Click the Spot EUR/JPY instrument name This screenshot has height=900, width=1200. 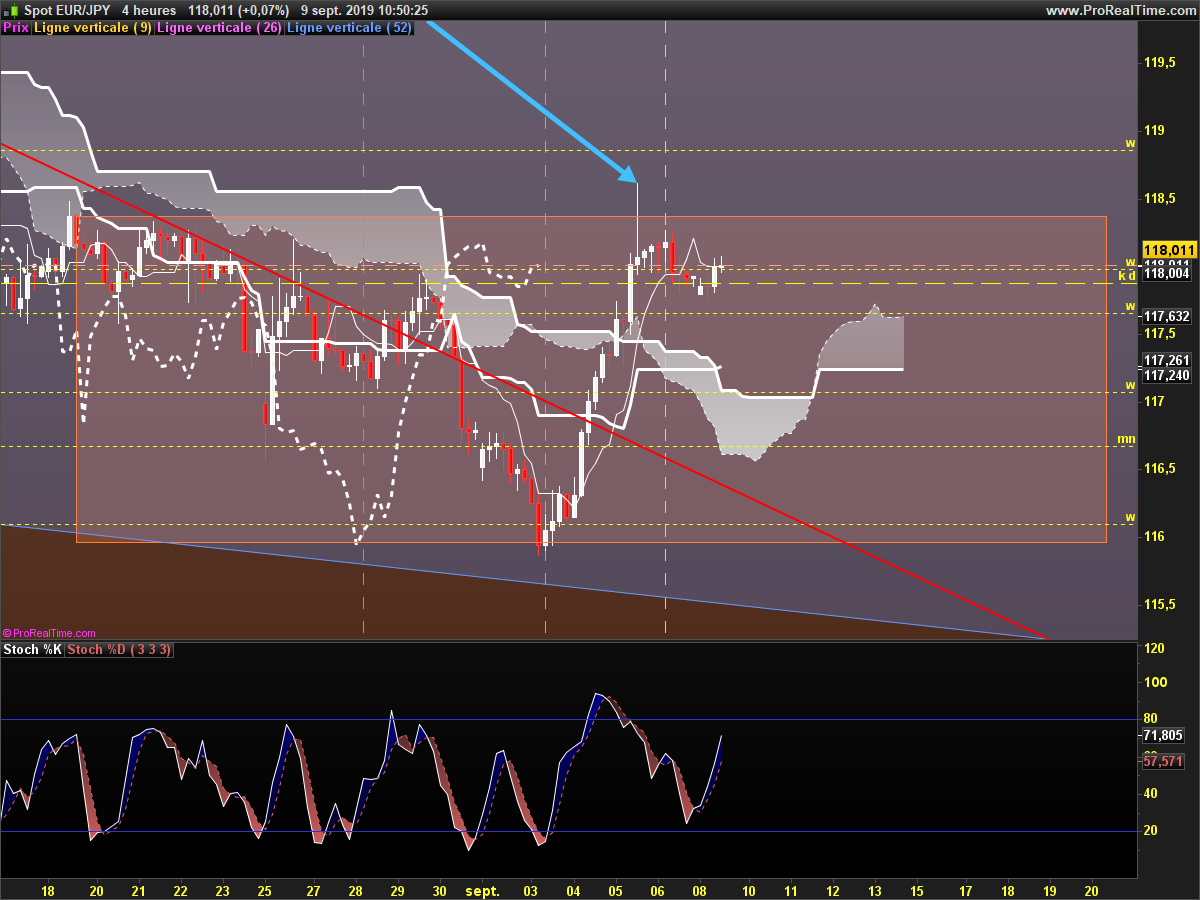coord(68,10)
